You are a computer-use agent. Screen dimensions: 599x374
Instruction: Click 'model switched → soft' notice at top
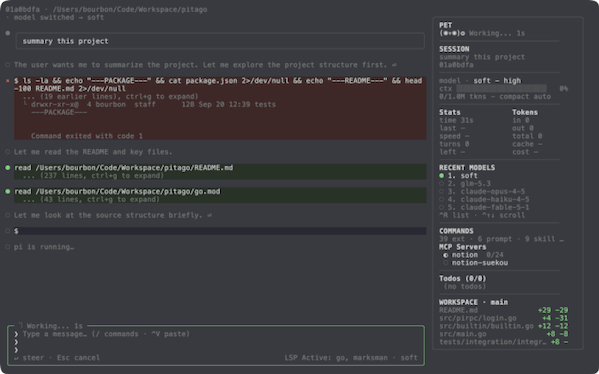pos(59,17)
